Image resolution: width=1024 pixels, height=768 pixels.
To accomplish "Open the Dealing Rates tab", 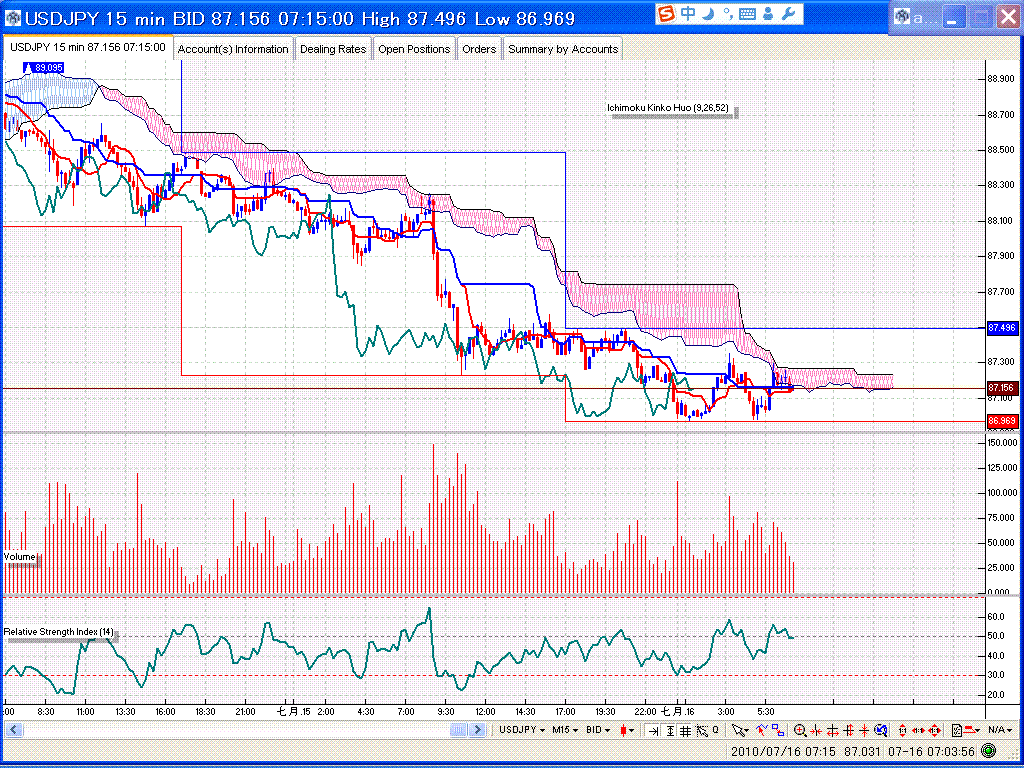I will [x=334, y=49].
